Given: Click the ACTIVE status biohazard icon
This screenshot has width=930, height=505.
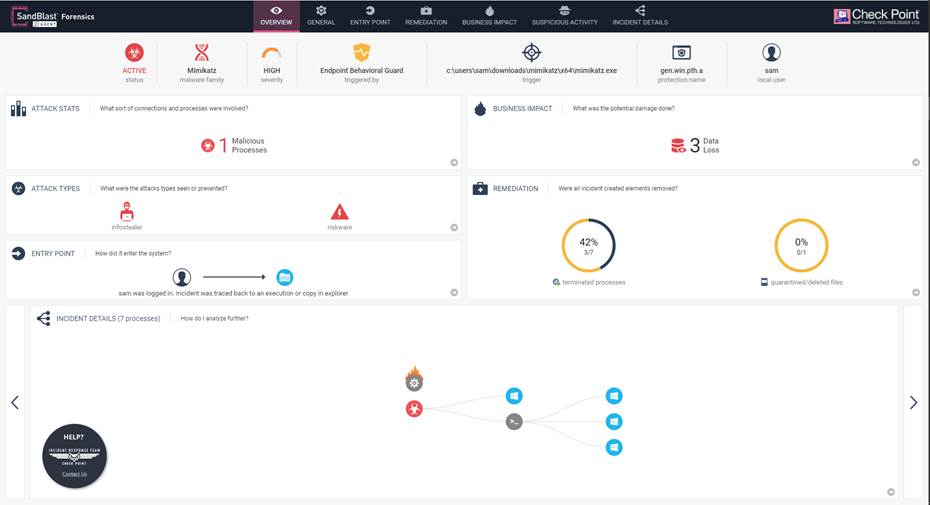Looking at the screenshot, I should 134,53.
